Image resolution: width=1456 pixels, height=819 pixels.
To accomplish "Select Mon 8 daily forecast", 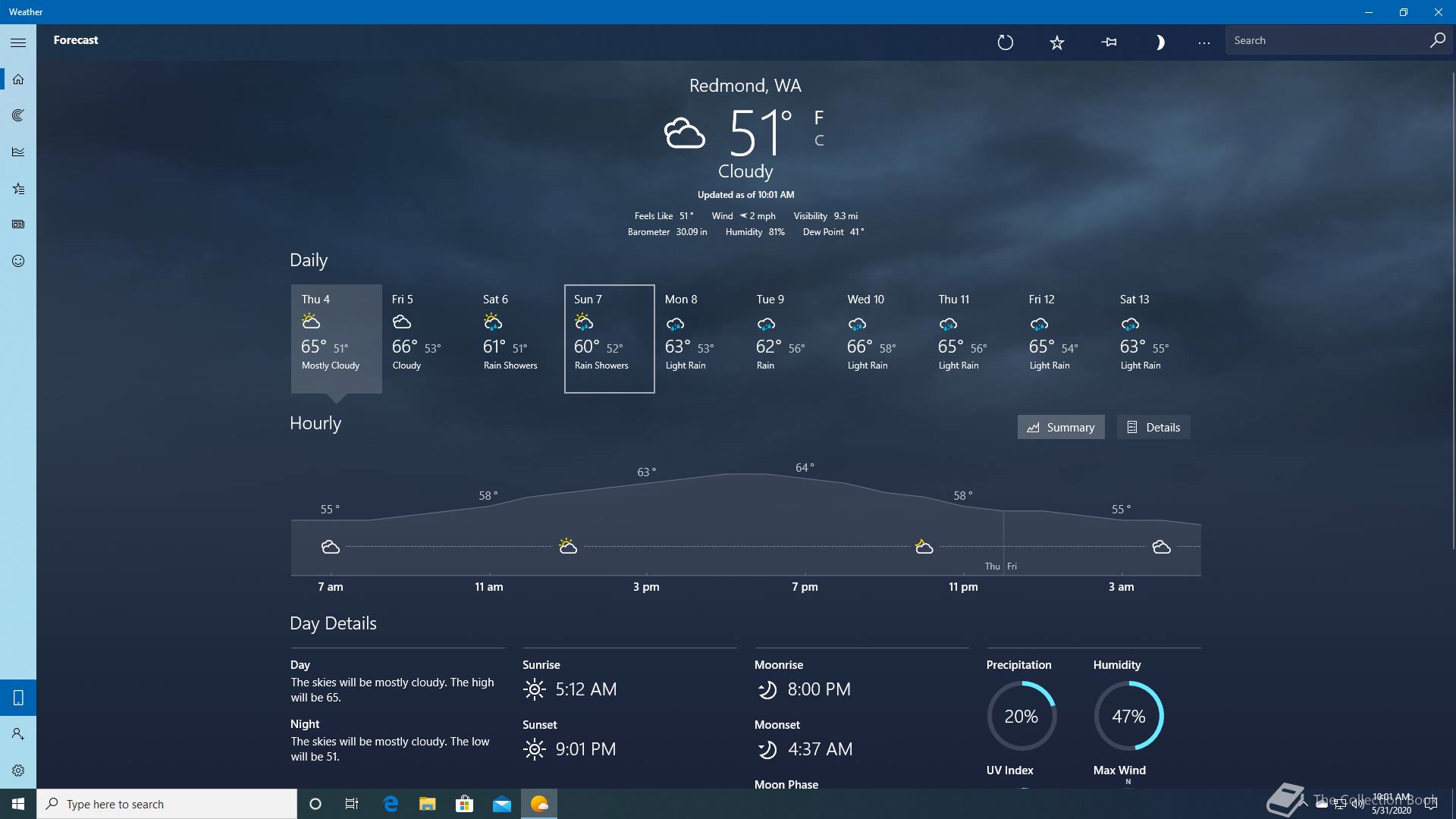I will (701, 339).
